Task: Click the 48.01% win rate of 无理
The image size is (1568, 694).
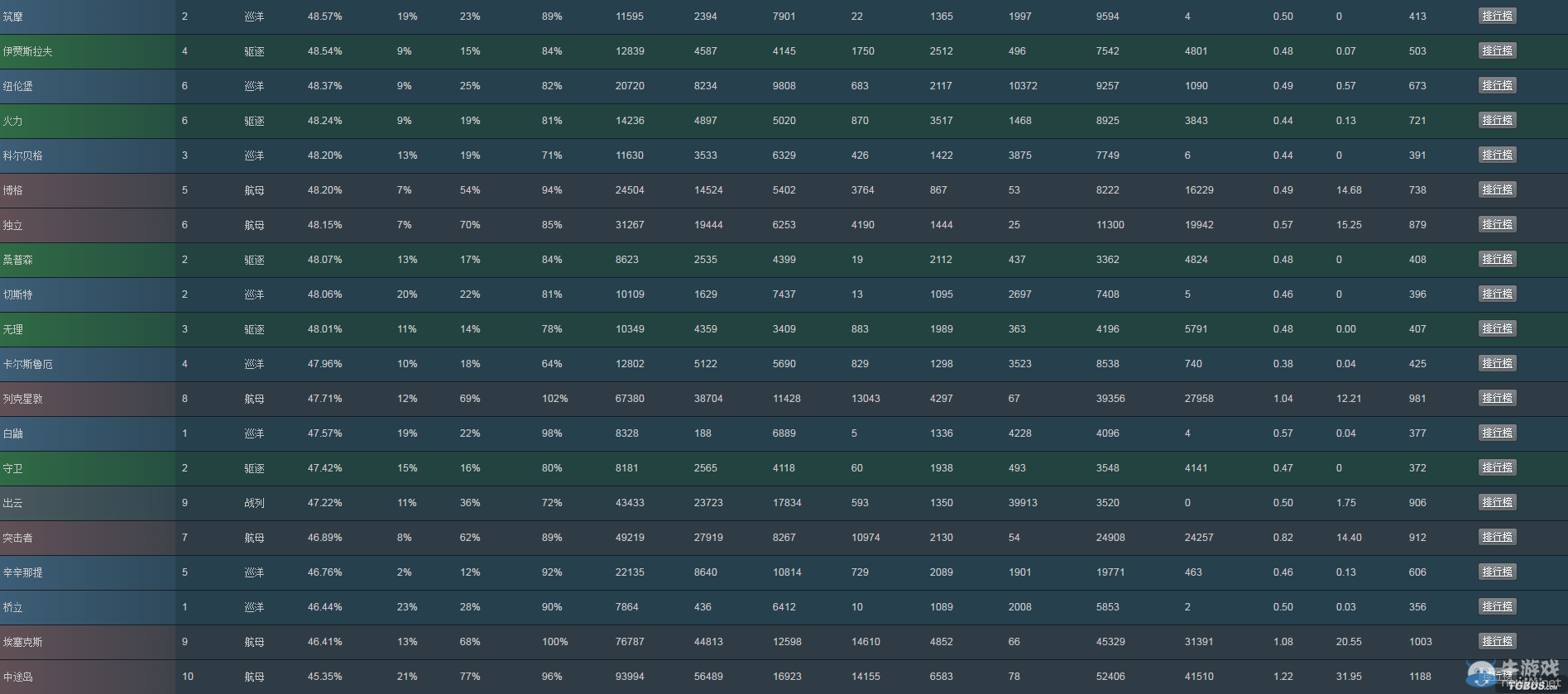Action: 324,329
